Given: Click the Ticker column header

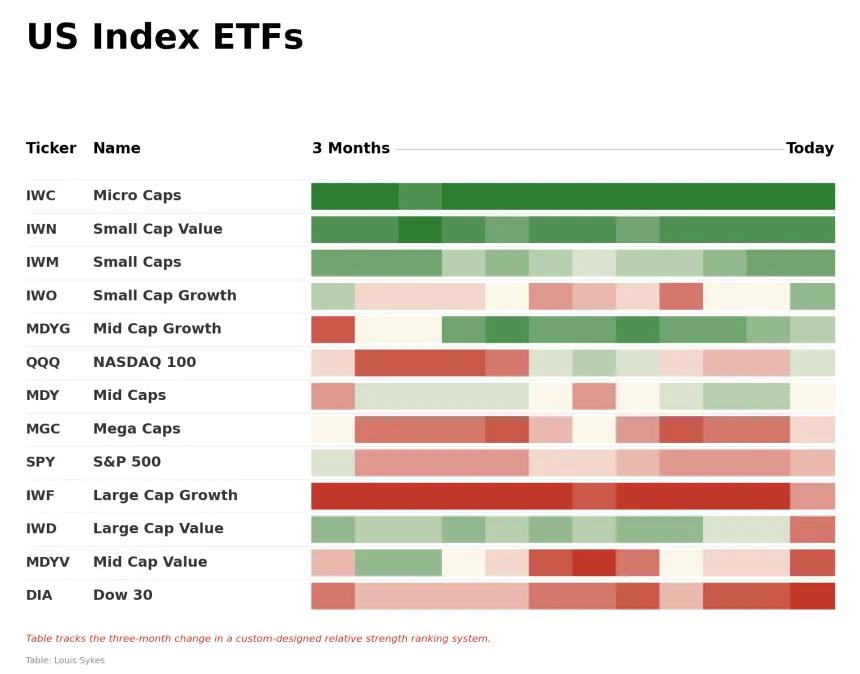Looking at the screenshot, I should [51, 148].
